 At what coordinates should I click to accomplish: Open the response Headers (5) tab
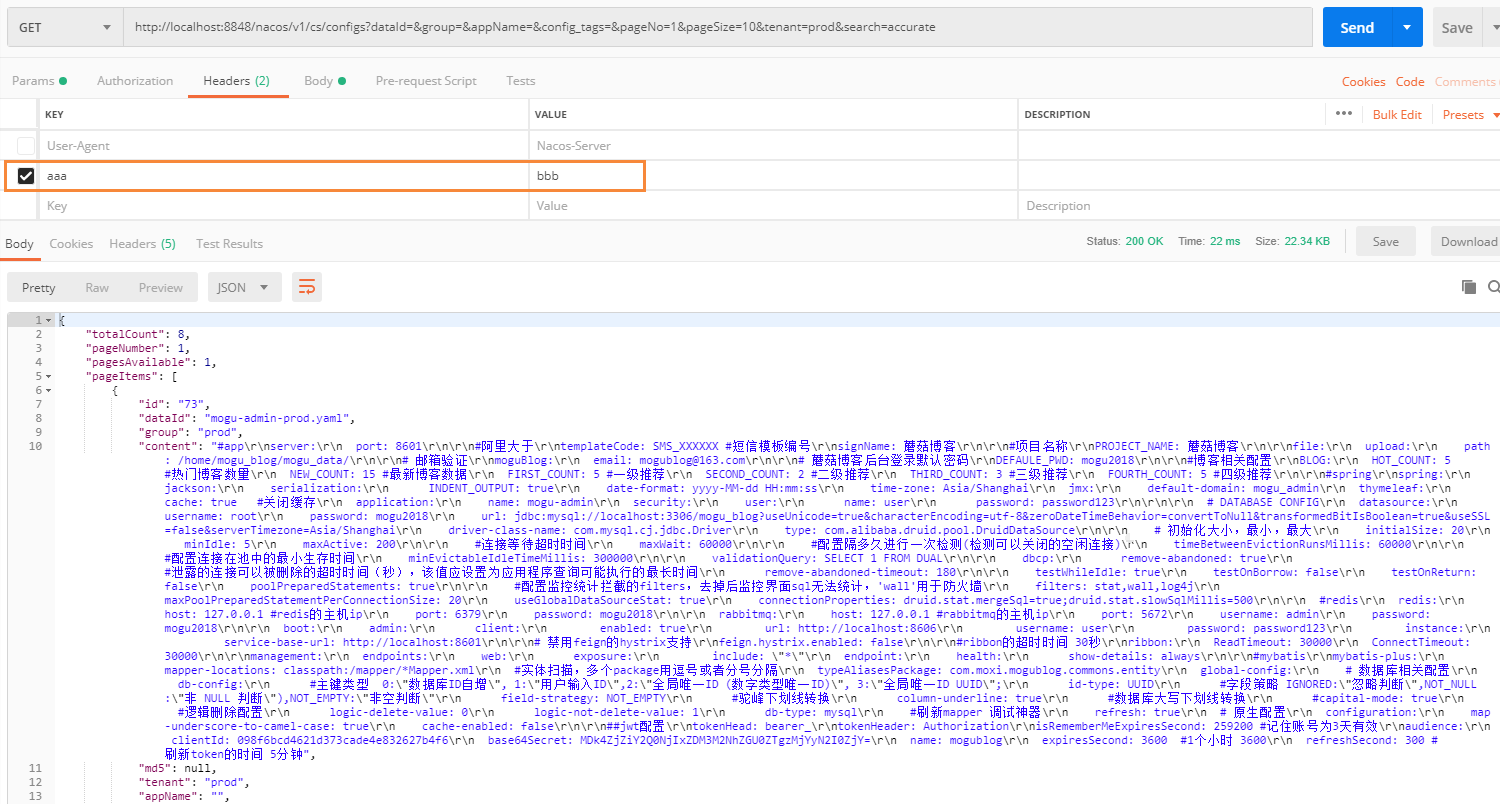coord(142,244)
